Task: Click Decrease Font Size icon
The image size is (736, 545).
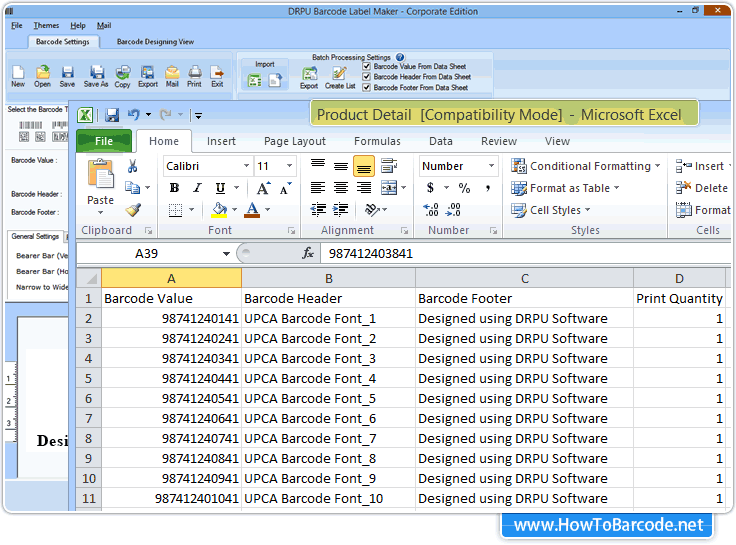Action: 285,188
